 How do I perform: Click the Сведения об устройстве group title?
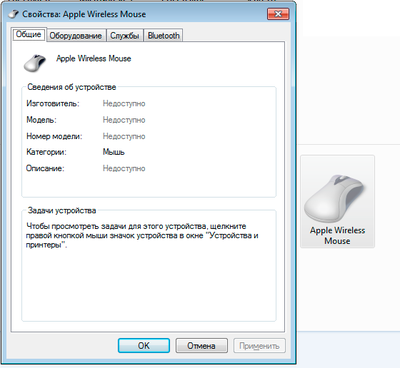(x=72, y=87)
